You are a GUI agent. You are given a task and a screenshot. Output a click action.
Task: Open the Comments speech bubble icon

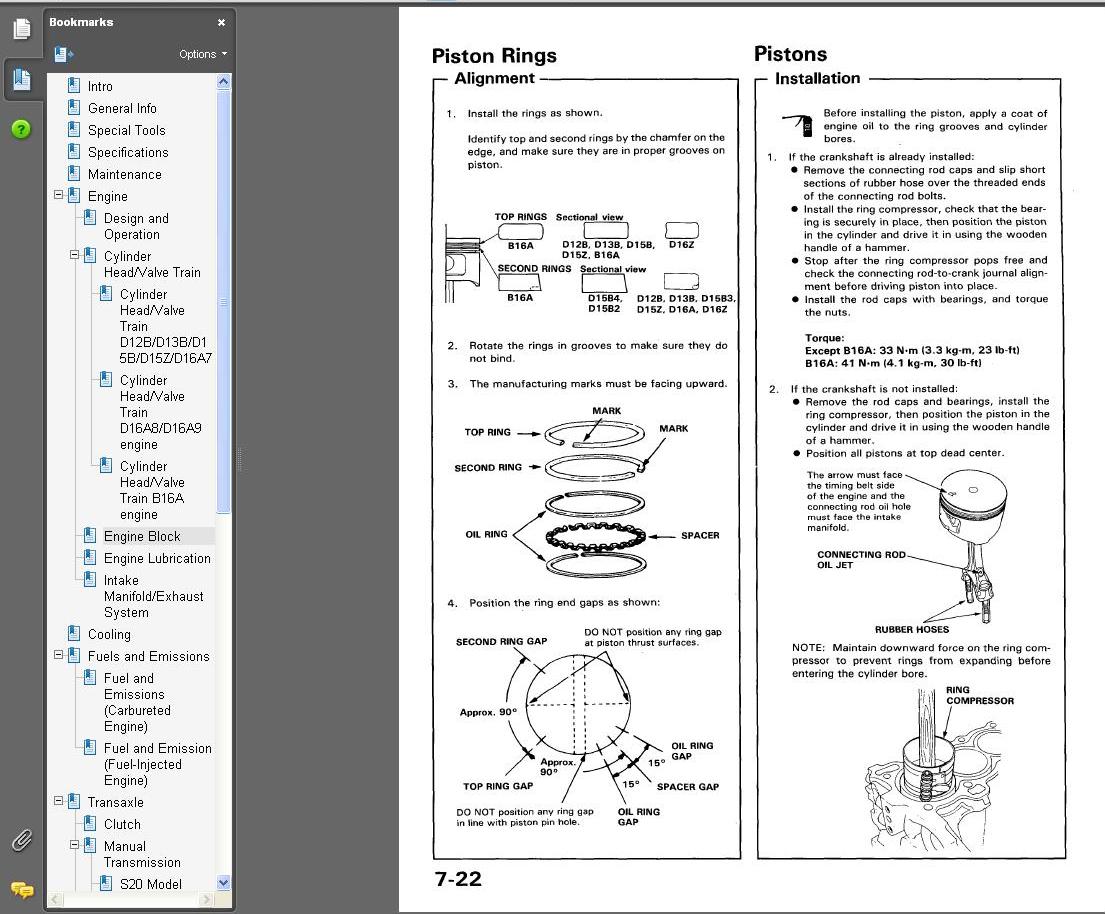pyautogui.click(x=21, y=889)
